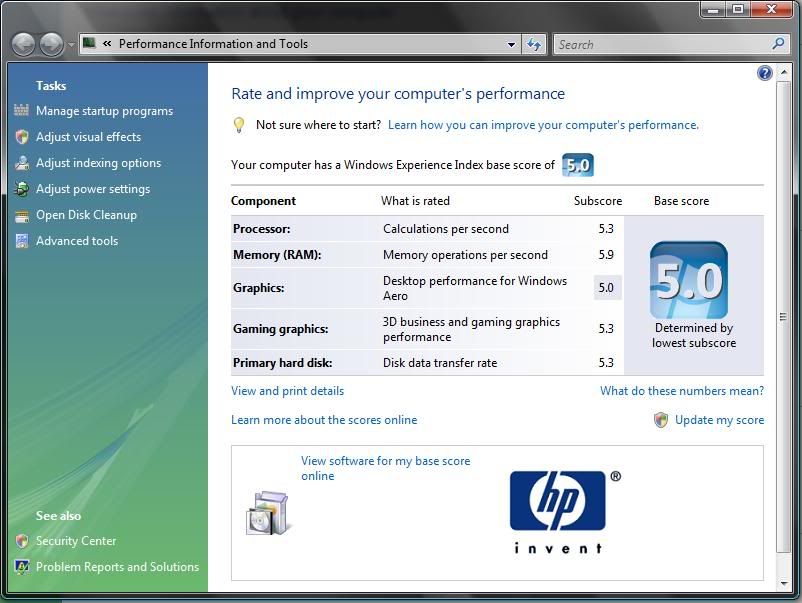The image size is (802, 603).
Task: Click the What is rated column header
Action: (415, 200)
